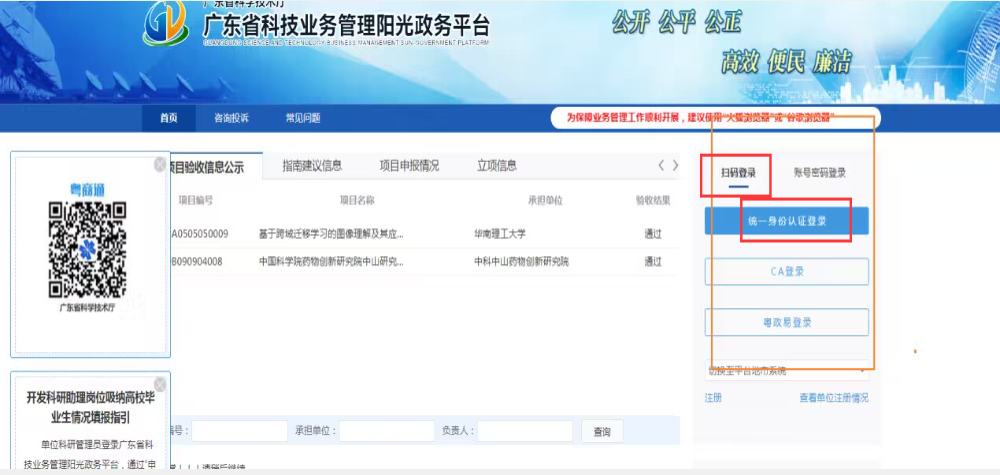Open project 中国科学院药物创新研究院中山研究...
The height and width of the screenshot is (475, 1000).
[331, 261]
